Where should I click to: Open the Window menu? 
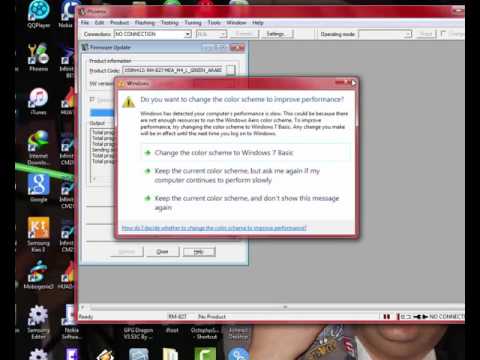click(x=236, y=23)
